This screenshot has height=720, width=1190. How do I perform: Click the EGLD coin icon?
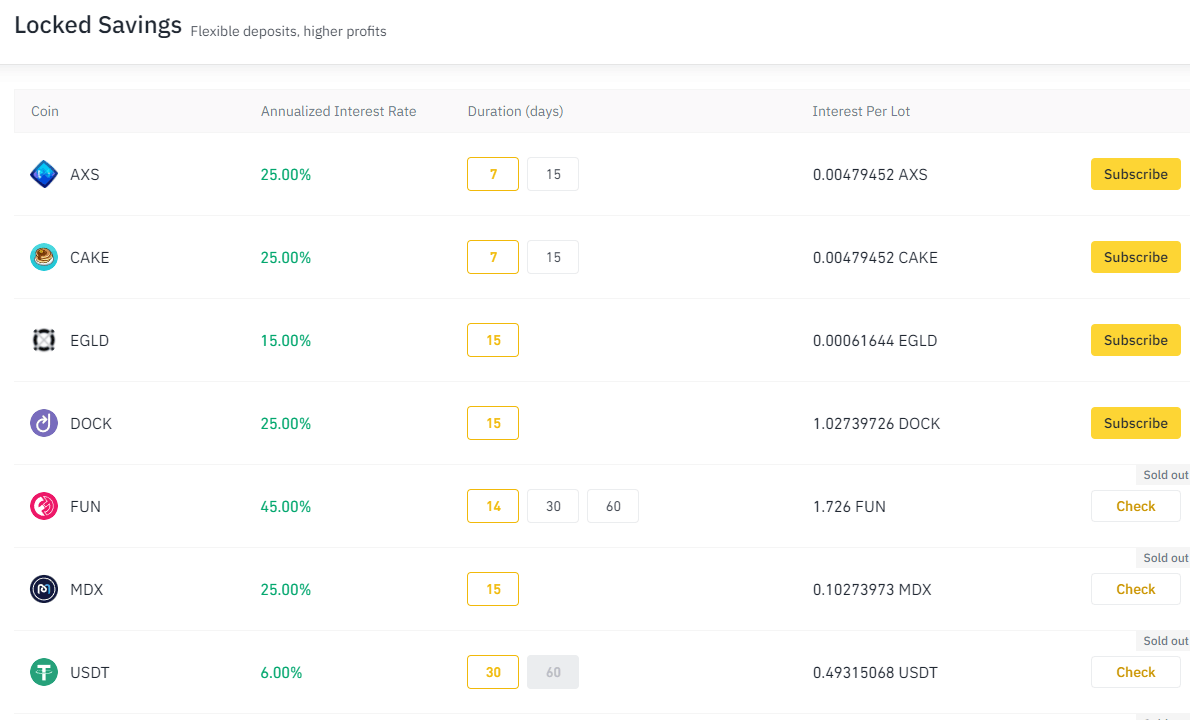point(44,340)
